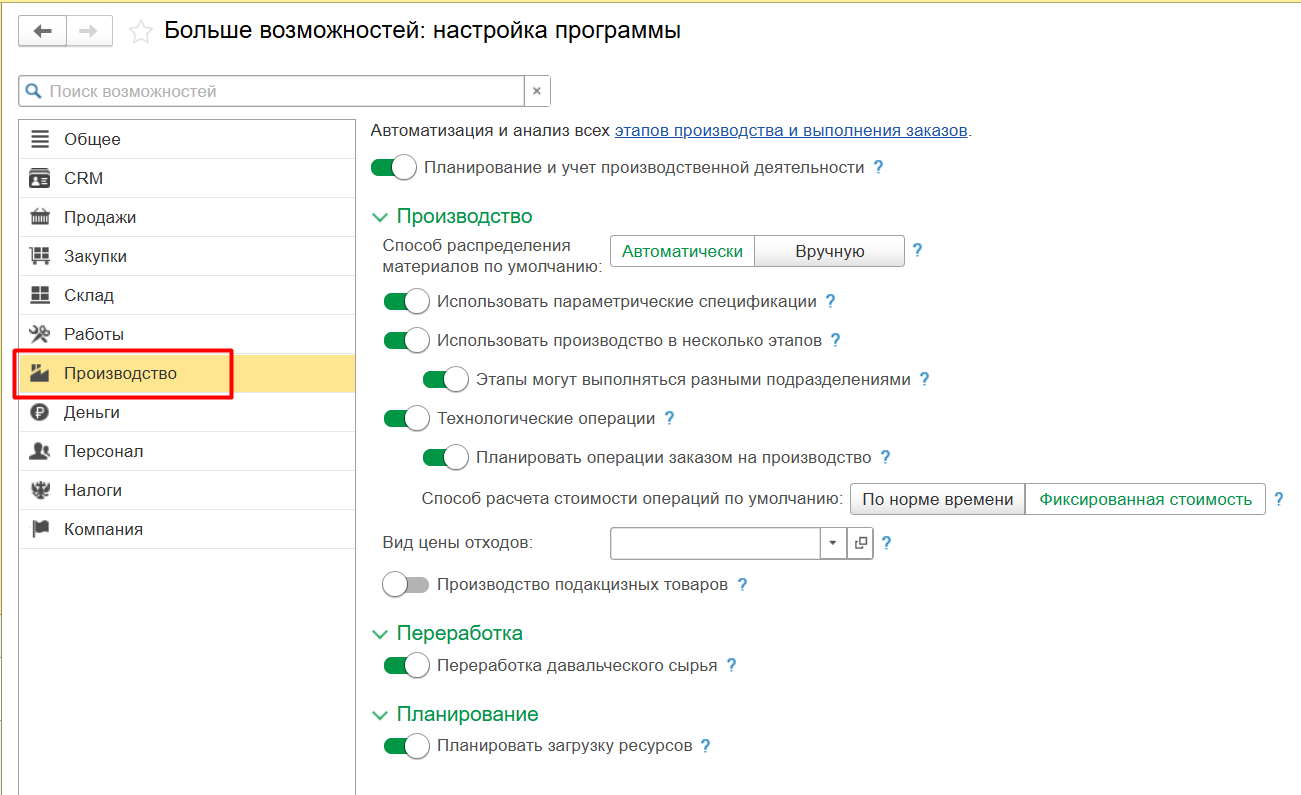Screen dimensions: 1301x795
Task: Click the Работы tools icon
Action: (40, 334)
